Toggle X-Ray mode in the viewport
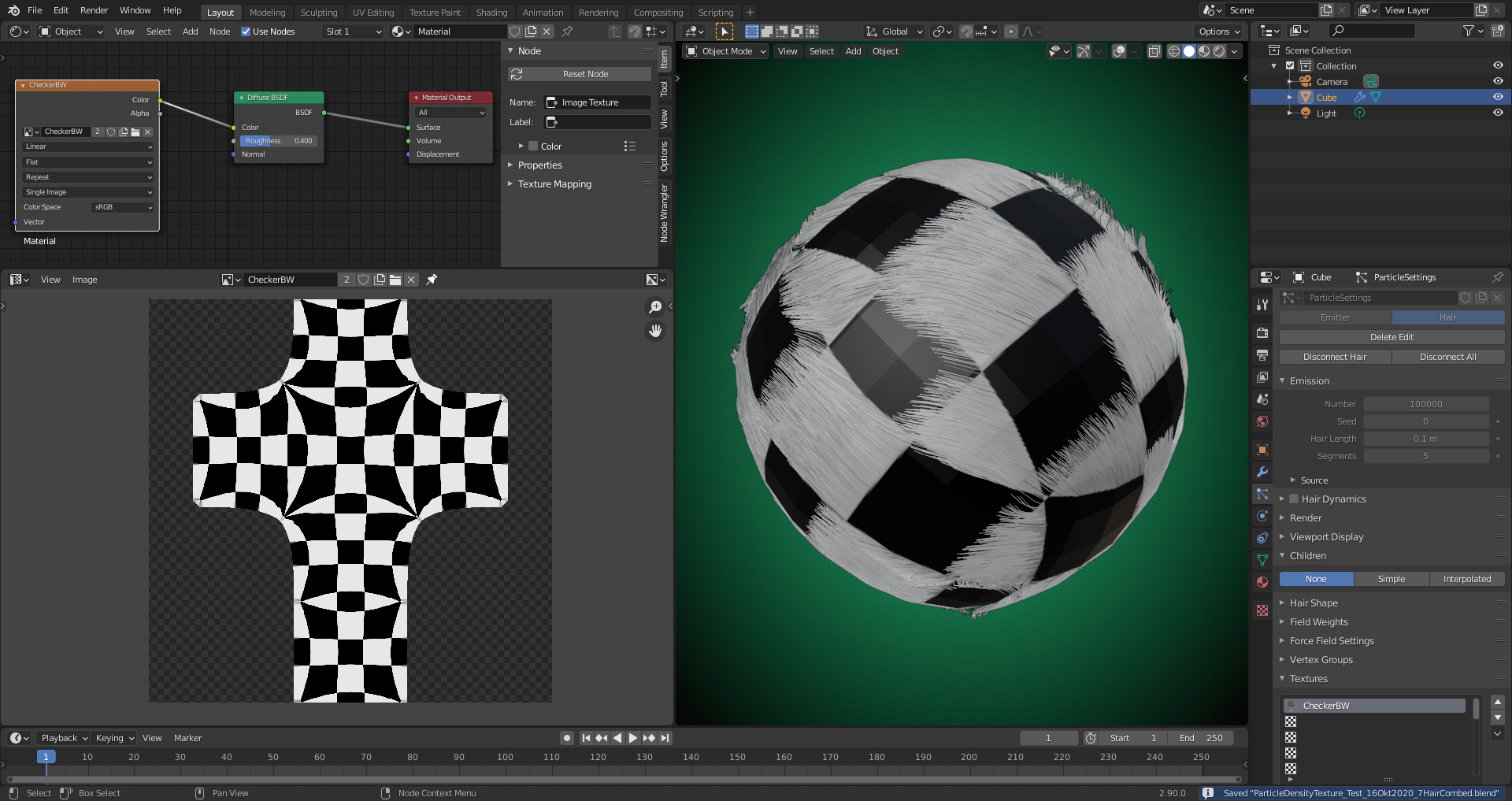The width and height of the screenshot is (1512, 801). [1154, 51]
